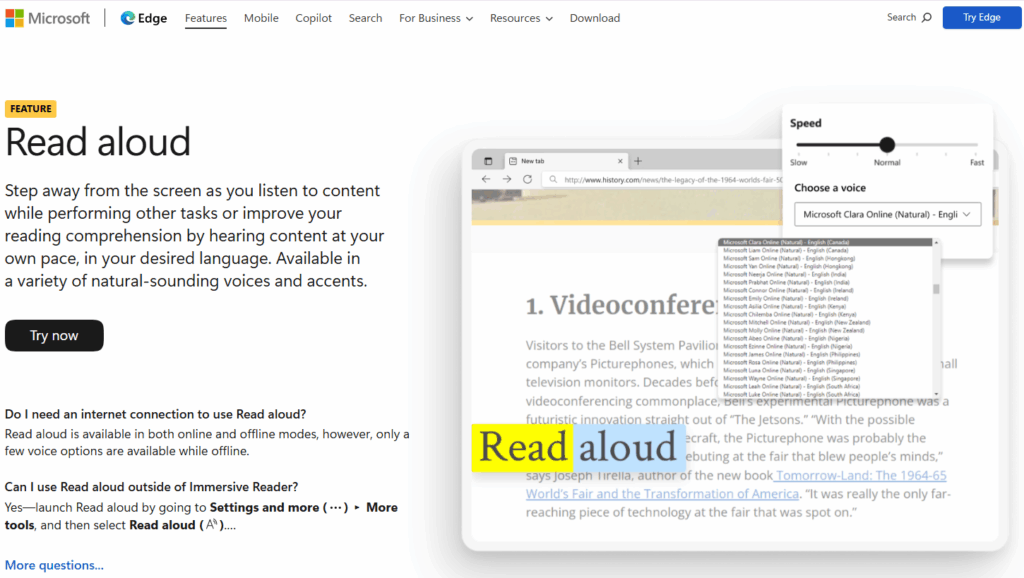Screen dimensions: 1024x578
Task: Click voice list scrollbar up arrow
Action: tap(936, 242)
